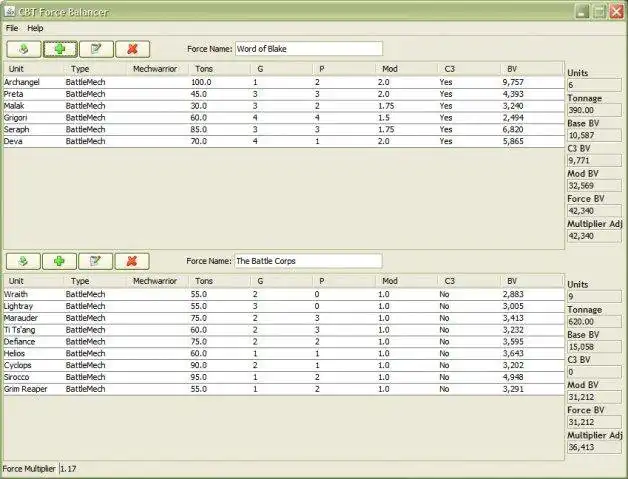Click the Tonnage field showing 620.00
Viewport: 628px width, 479px height.
tap(594, 322)
